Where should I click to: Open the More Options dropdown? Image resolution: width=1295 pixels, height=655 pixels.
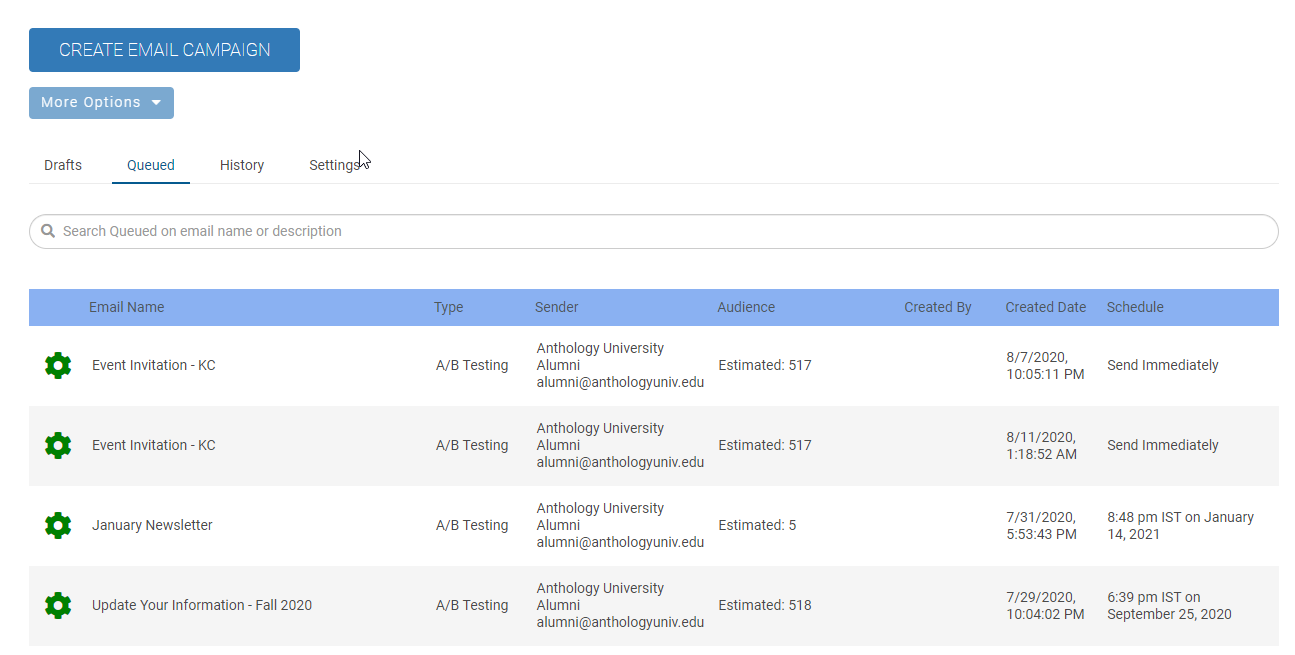(x=100, y=102)
